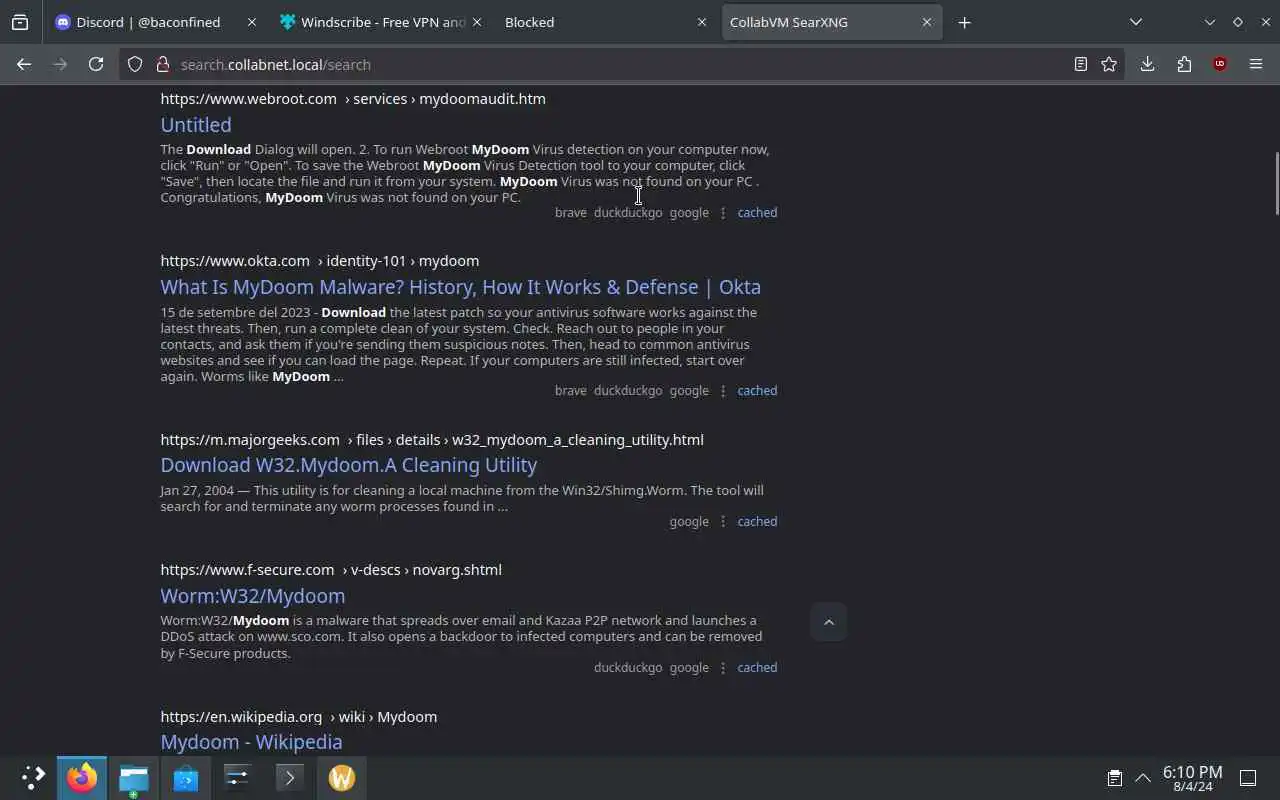Open cached version of Okta result
The width and height of the screenshot is (1280, 800).
coord(757,390)
